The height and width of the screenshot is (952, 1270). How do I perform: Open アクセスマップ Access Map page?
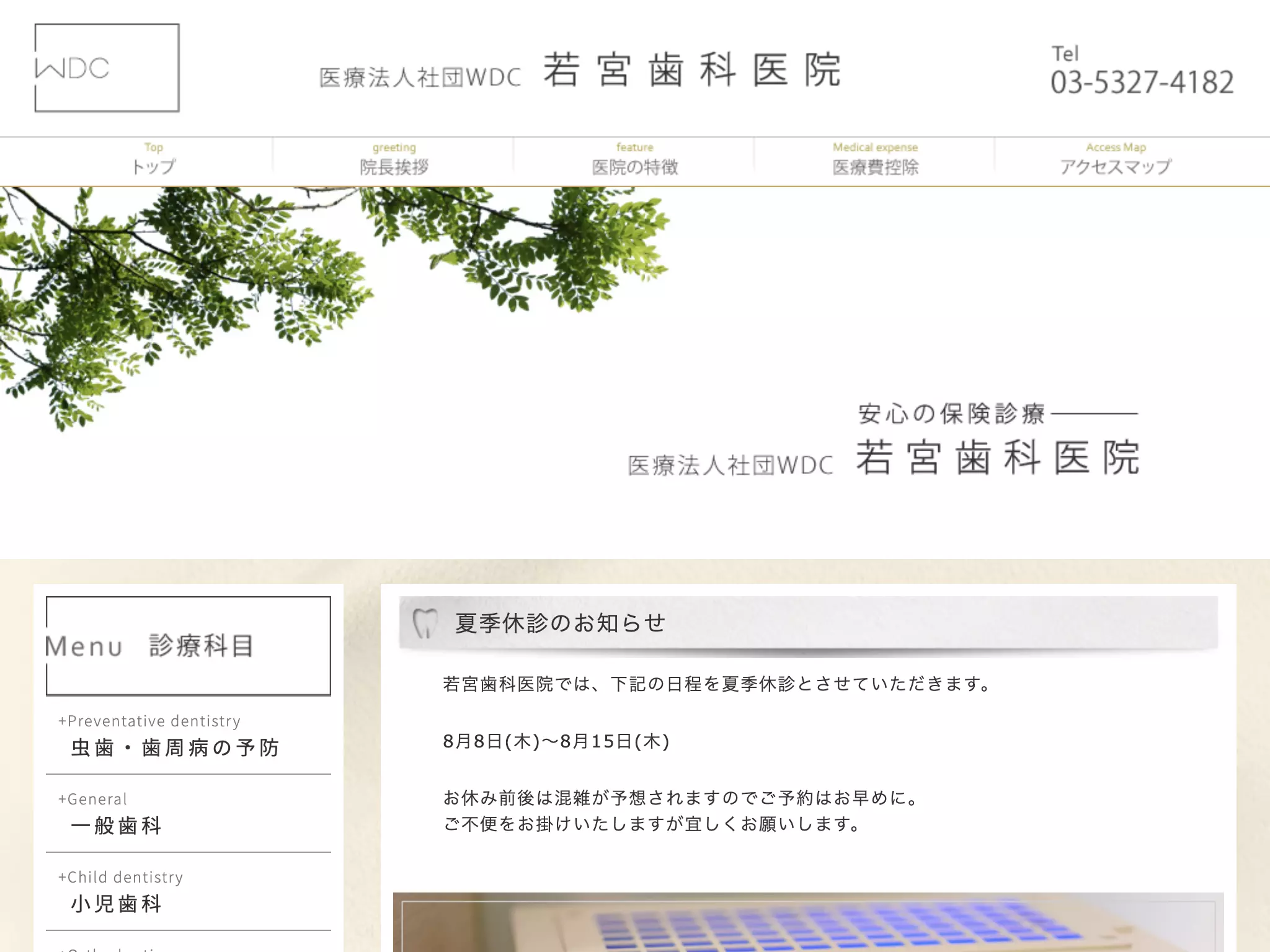pos(1116,159)
